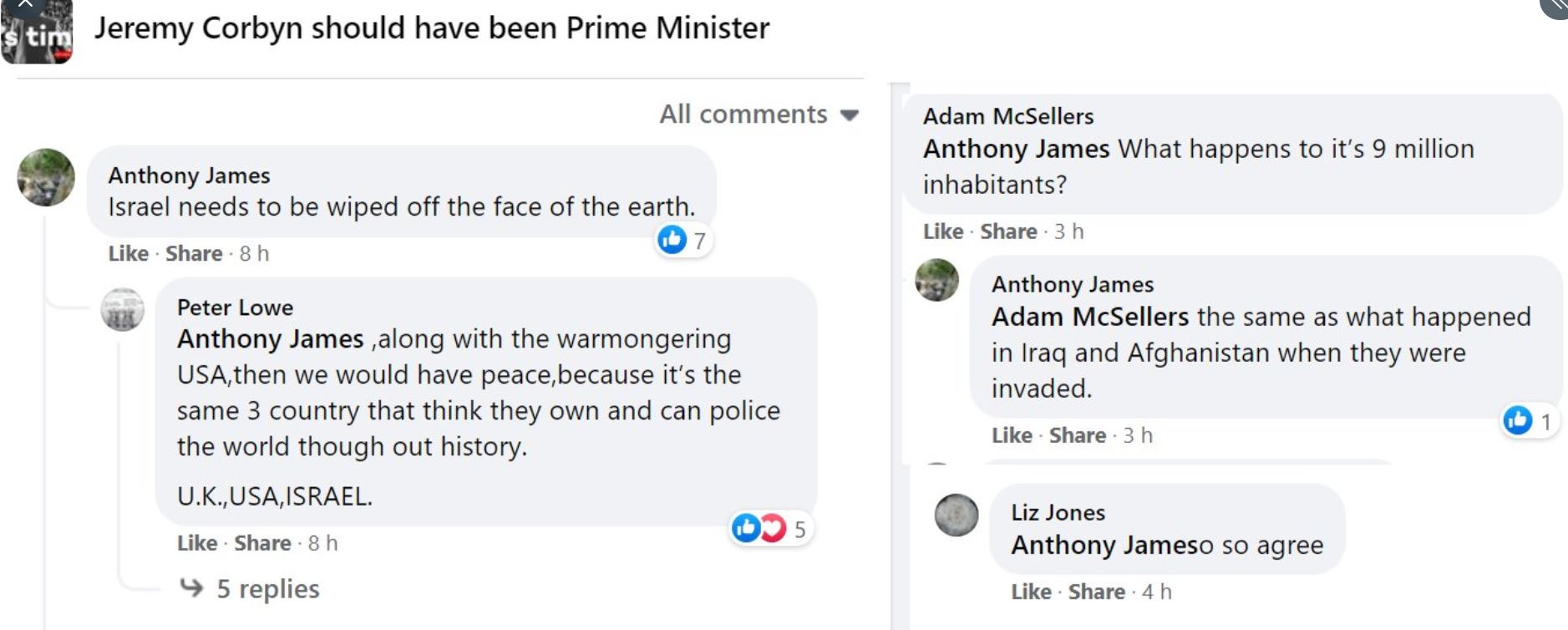
Task: Share Liz Jones's comment
Action: click(1096, 592)
